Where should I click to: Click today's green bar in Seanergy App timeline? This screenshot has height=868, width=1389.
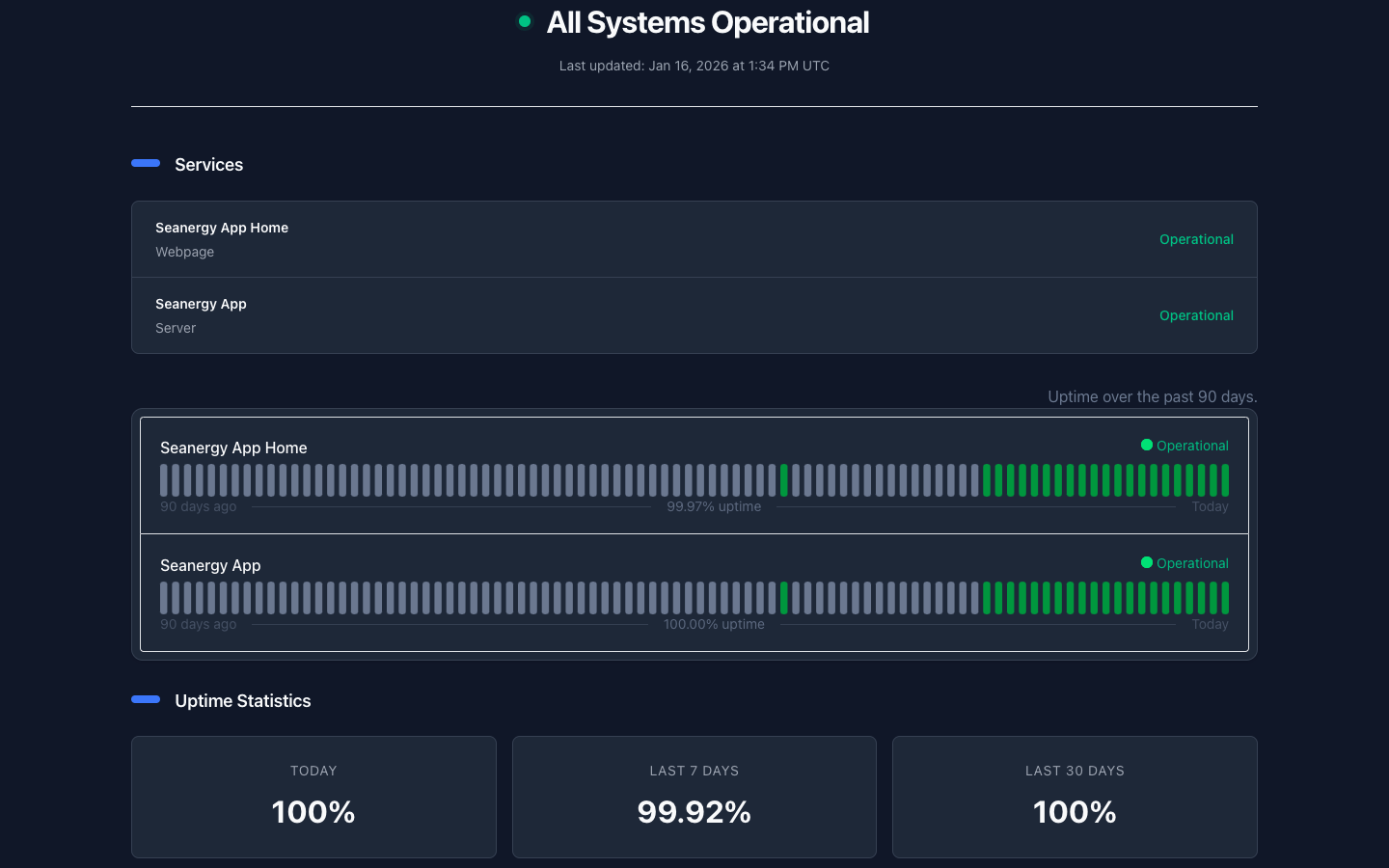point(1225,598)
